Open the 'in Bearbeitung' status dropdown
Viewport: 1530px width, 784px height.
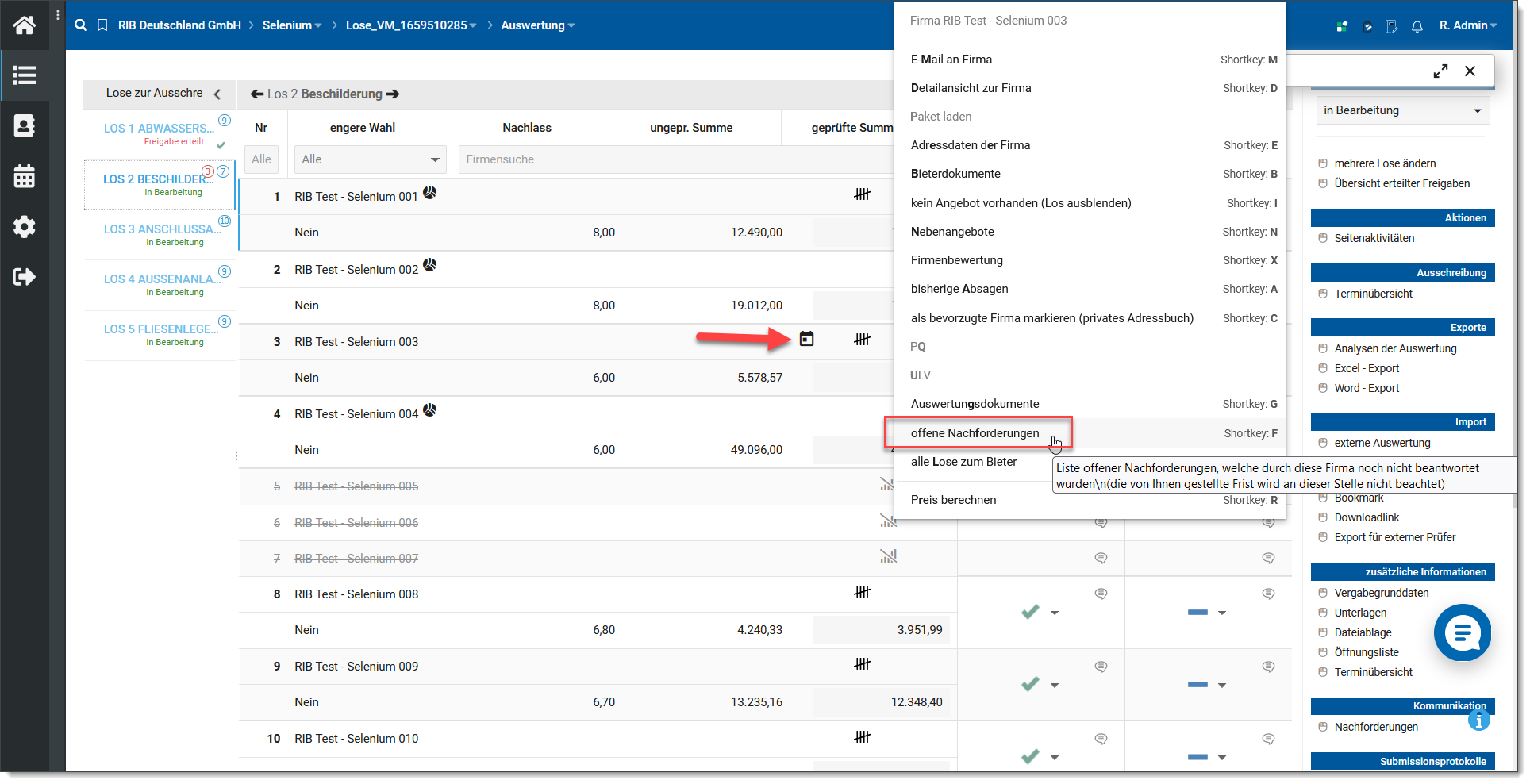[1402, 110]
